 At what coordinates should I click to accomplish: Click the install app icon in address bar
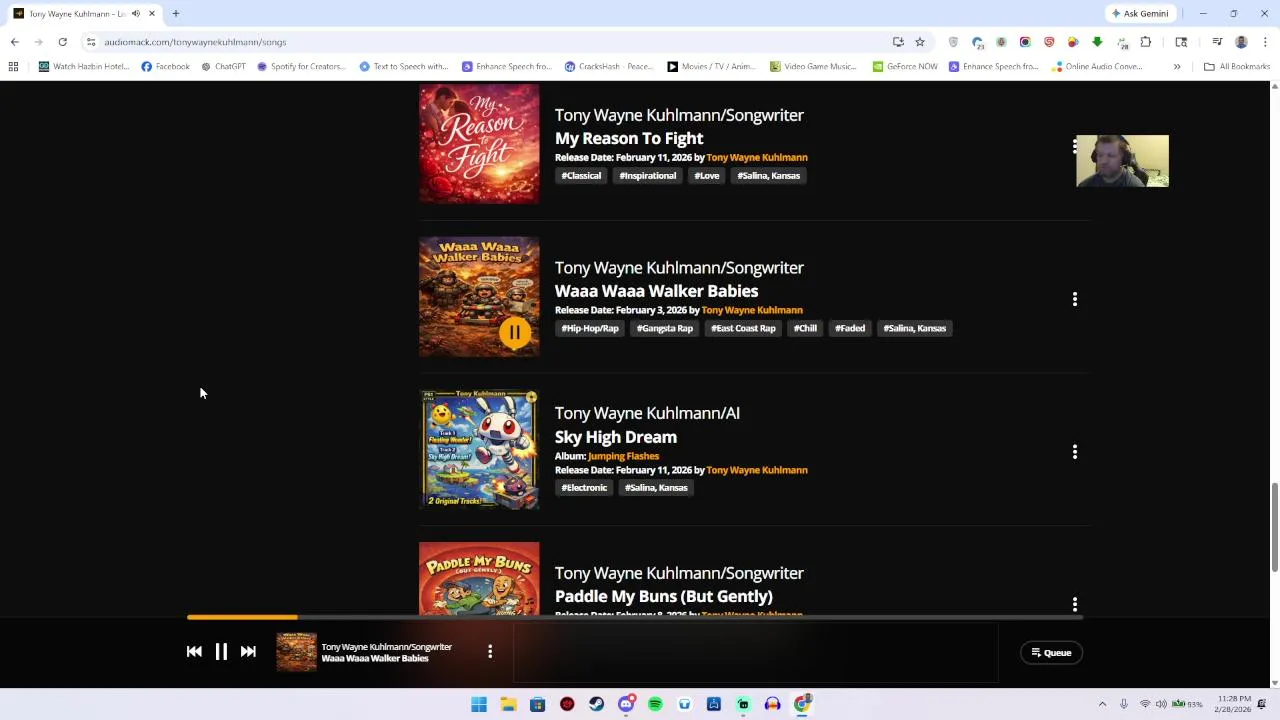pyautogui.click(x=898, y=42)
